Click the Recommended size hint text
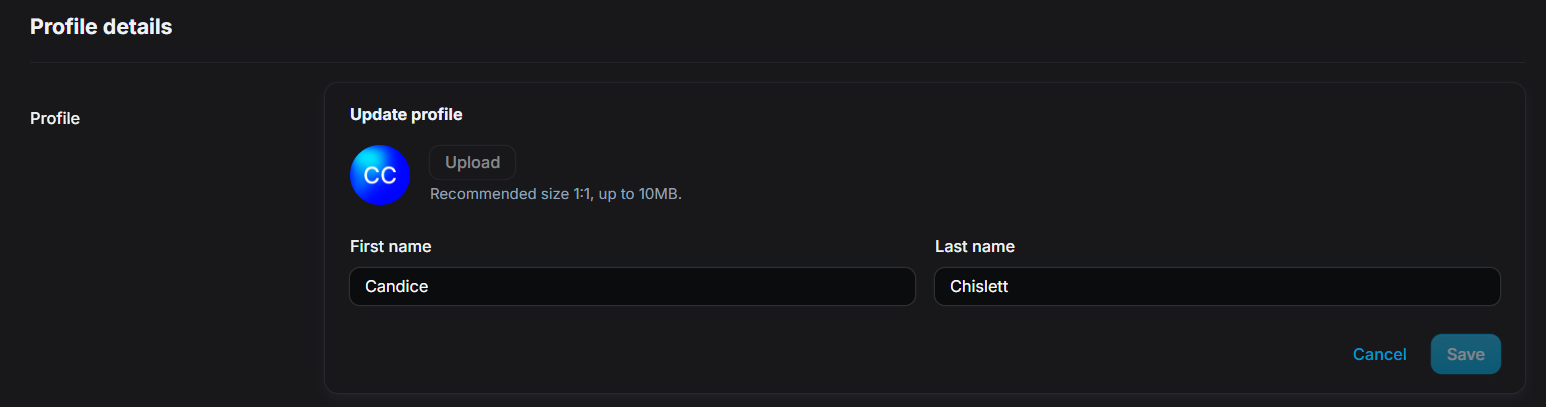Viewport: 1546px width, 407px height. (555, 194)
